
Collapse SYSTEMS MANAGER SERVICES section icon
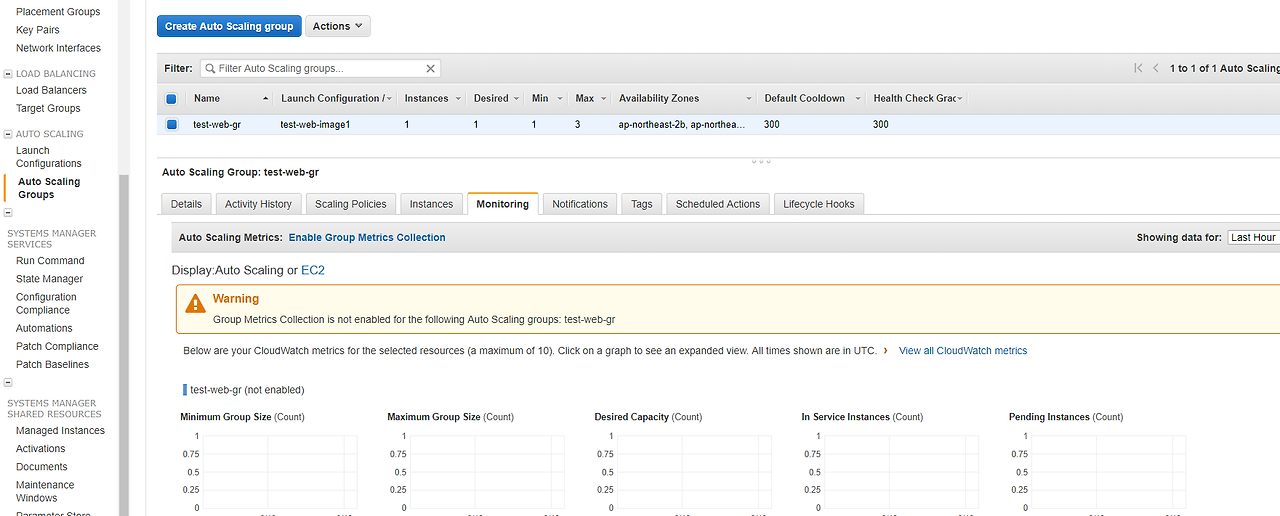tap(8, 213)
